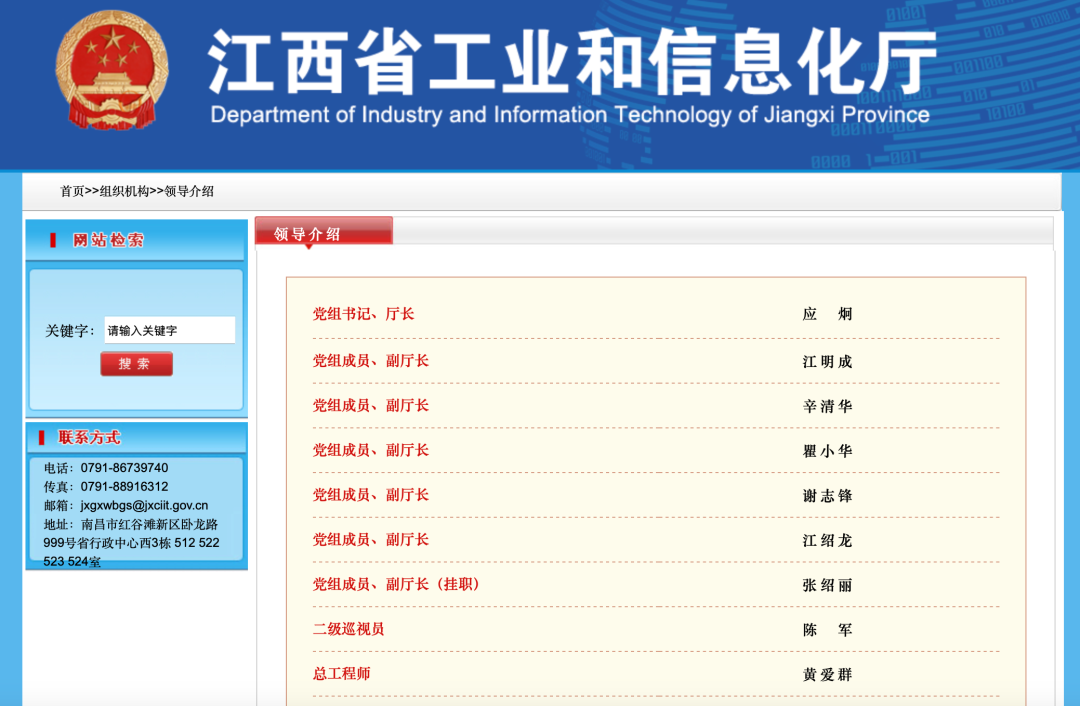1080x706 pixels.
Task: Open 组织机构 in the breadcrumb
Action: [124, 191]
